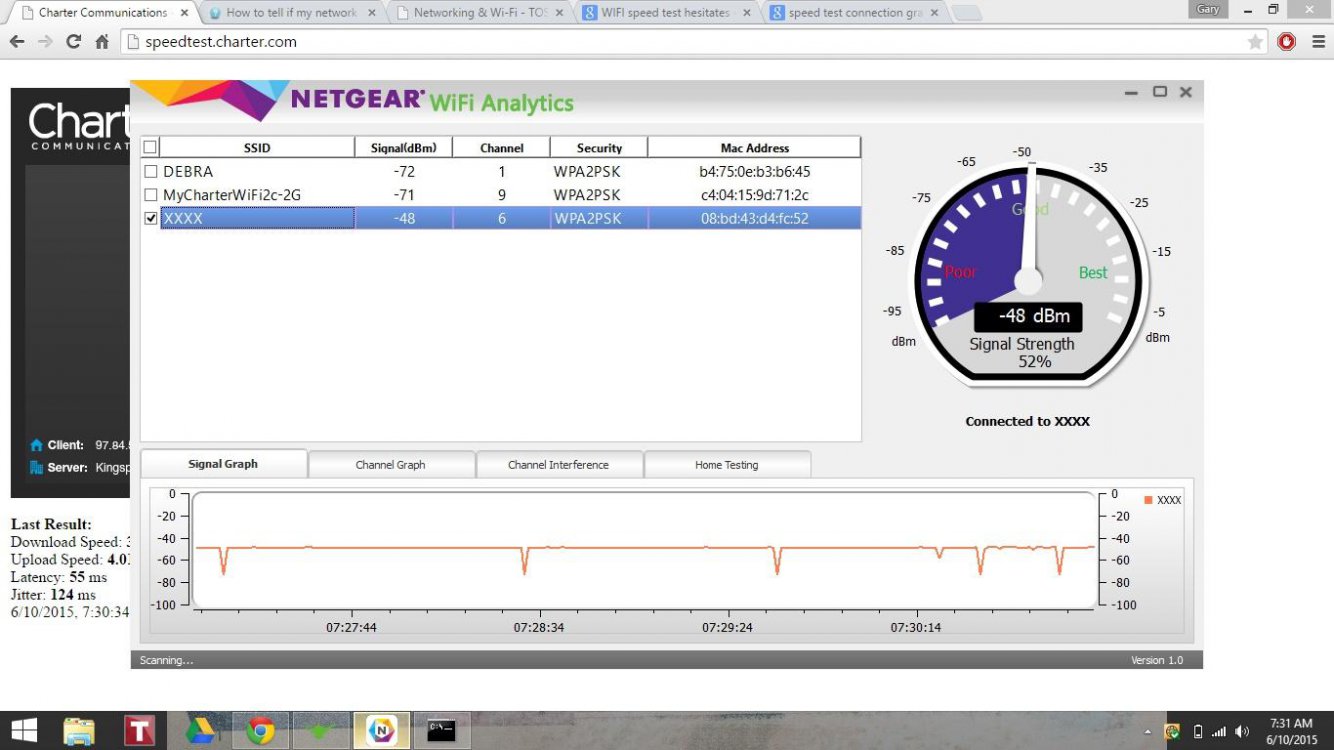Close the 'How to tell if my network' tab
1334x750 pixels.
(x=371, y=13)
